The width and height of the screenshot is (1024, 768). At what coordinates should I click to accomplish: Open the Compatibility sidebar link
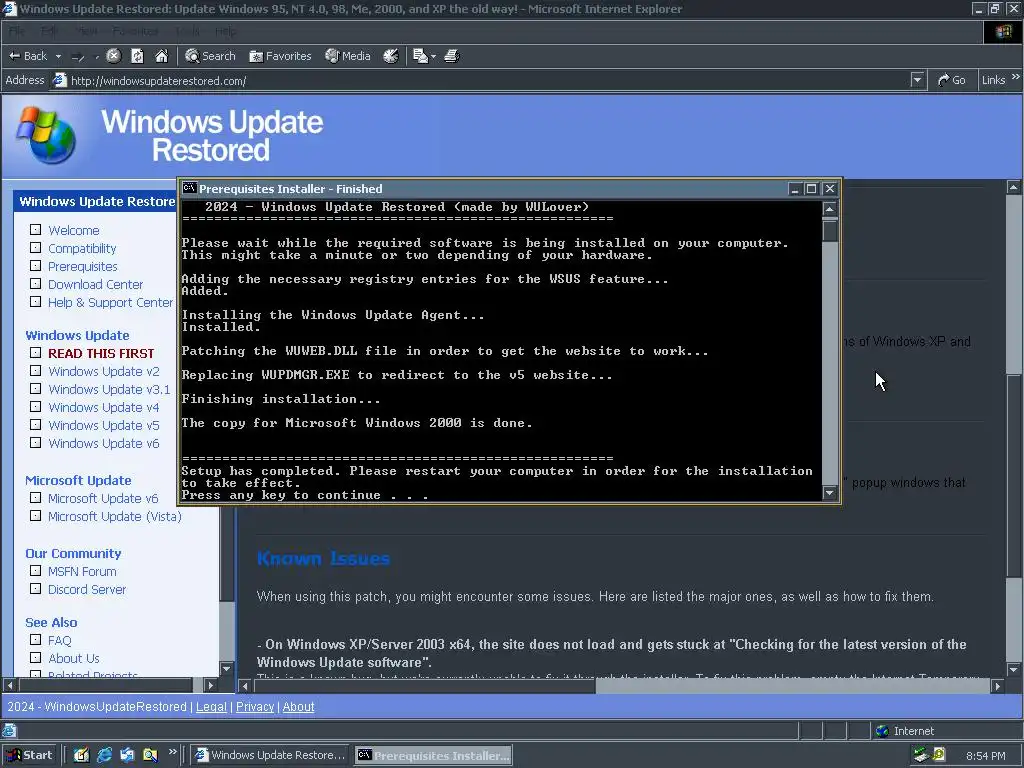point(82,248)
